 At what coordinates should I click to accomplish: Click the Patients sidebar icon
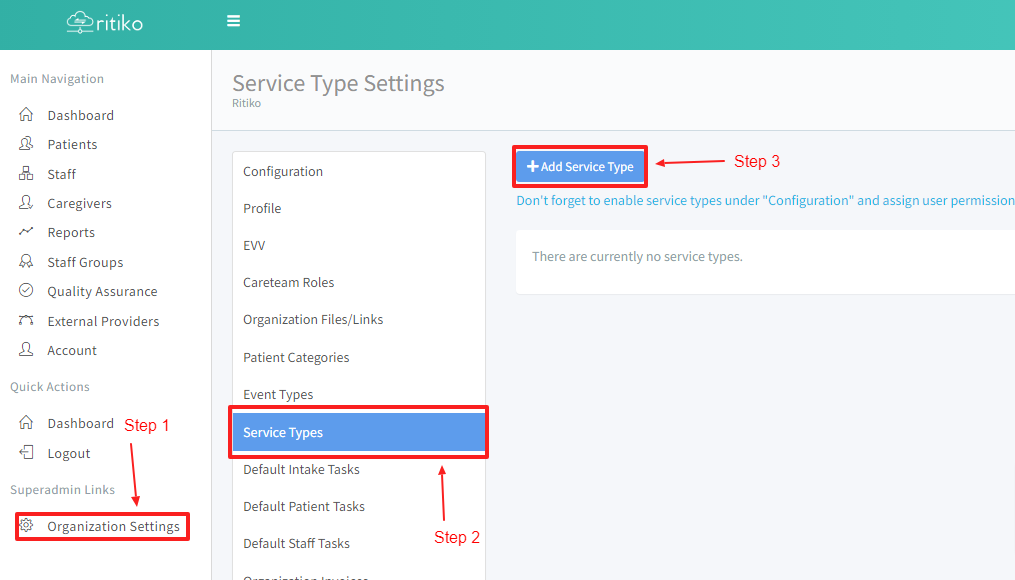pyautogui.click(x=27, y=144)
